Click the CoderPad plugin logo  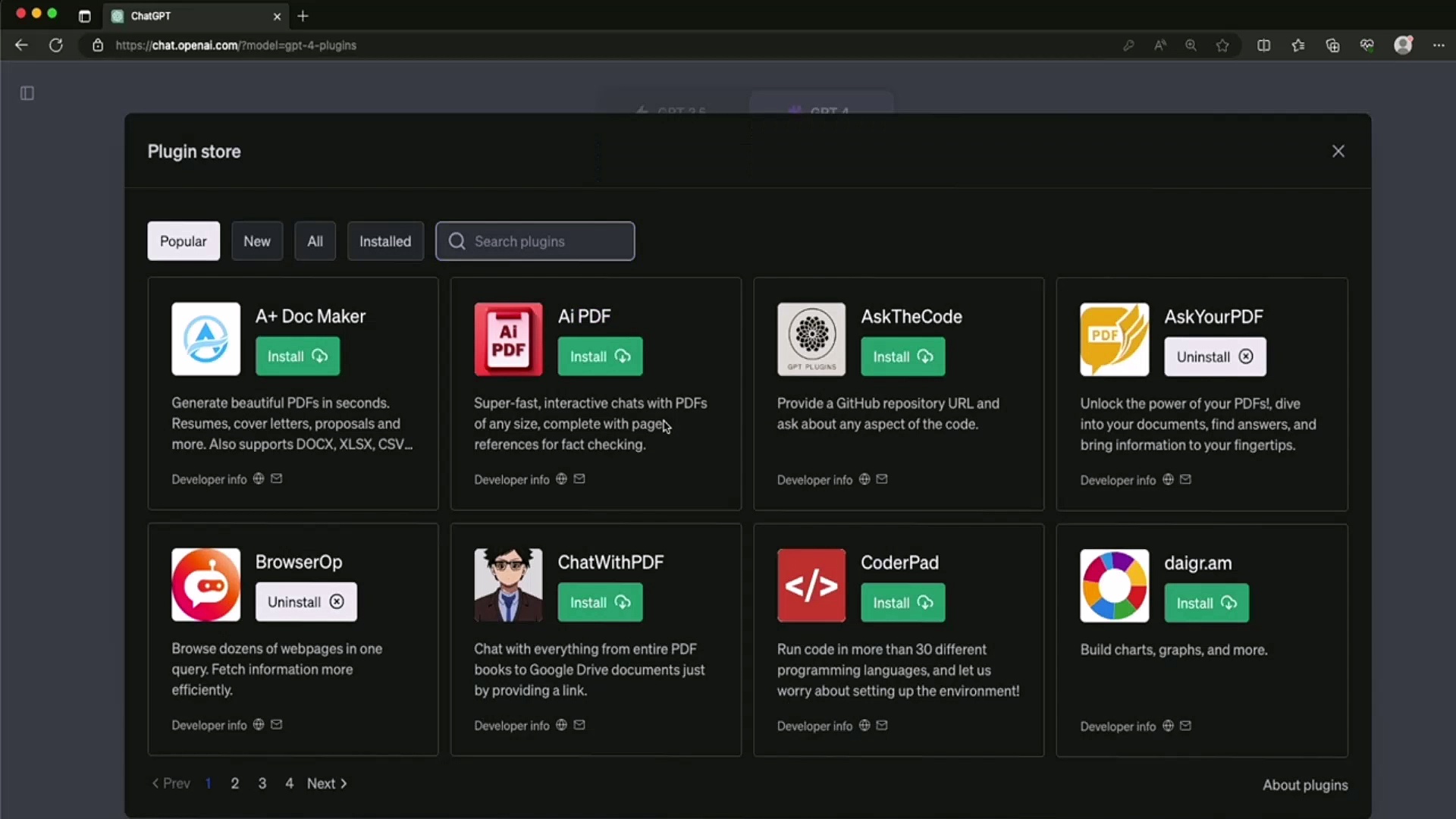[x=811, y=585]
